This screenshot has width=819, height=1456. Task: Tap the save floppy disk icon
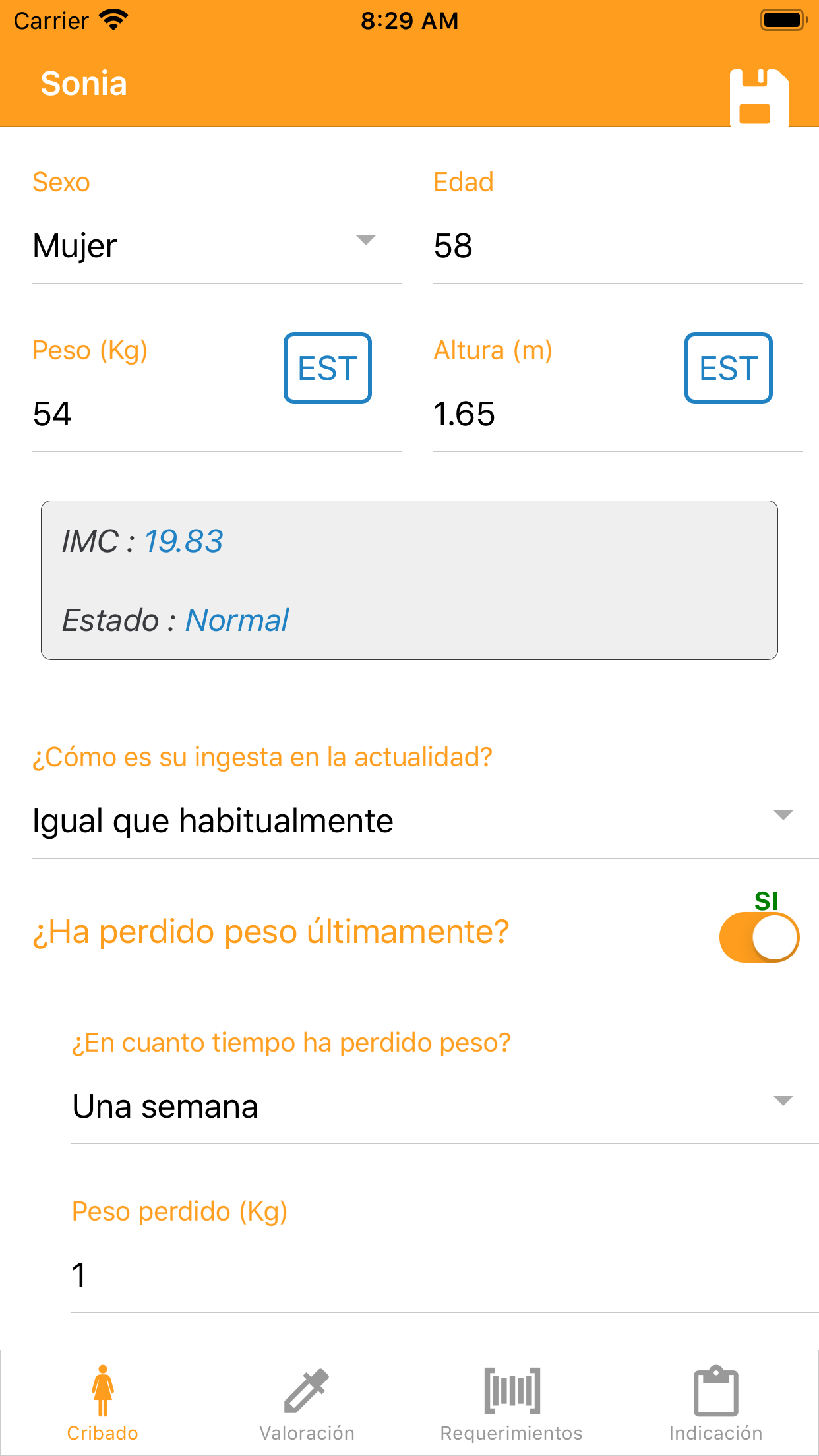tap(759, 96)
